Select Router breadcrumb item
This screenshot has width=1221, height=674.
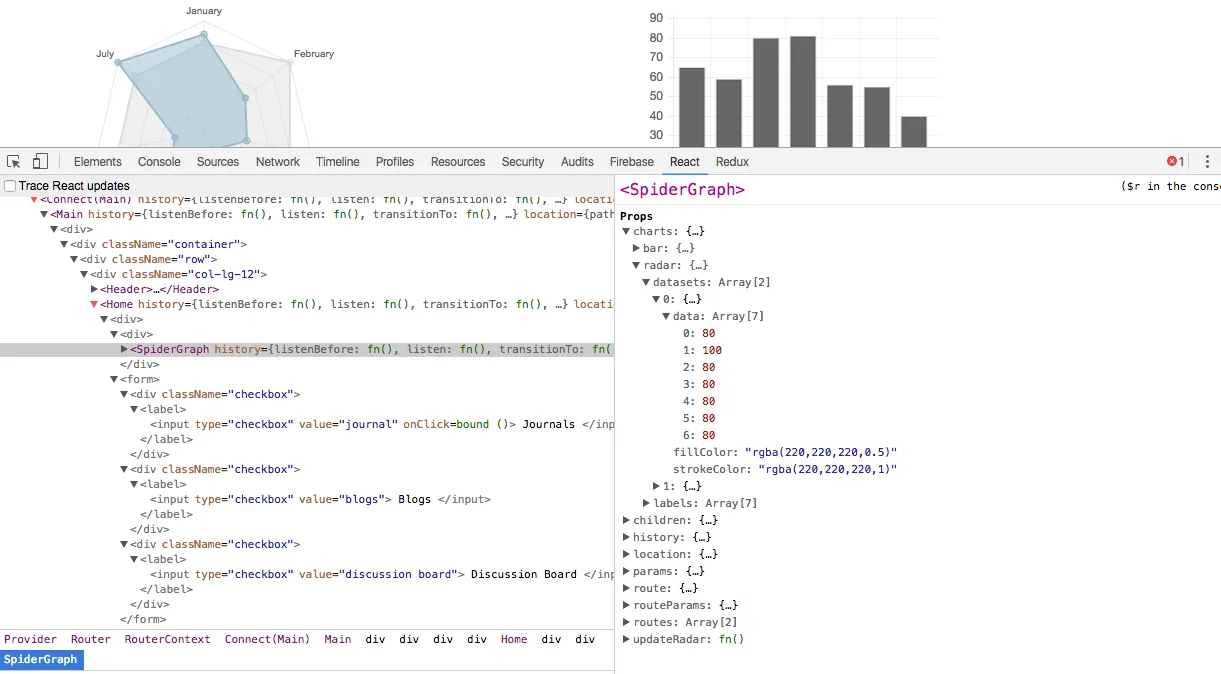pyautogui.click(x=91, y=639)
